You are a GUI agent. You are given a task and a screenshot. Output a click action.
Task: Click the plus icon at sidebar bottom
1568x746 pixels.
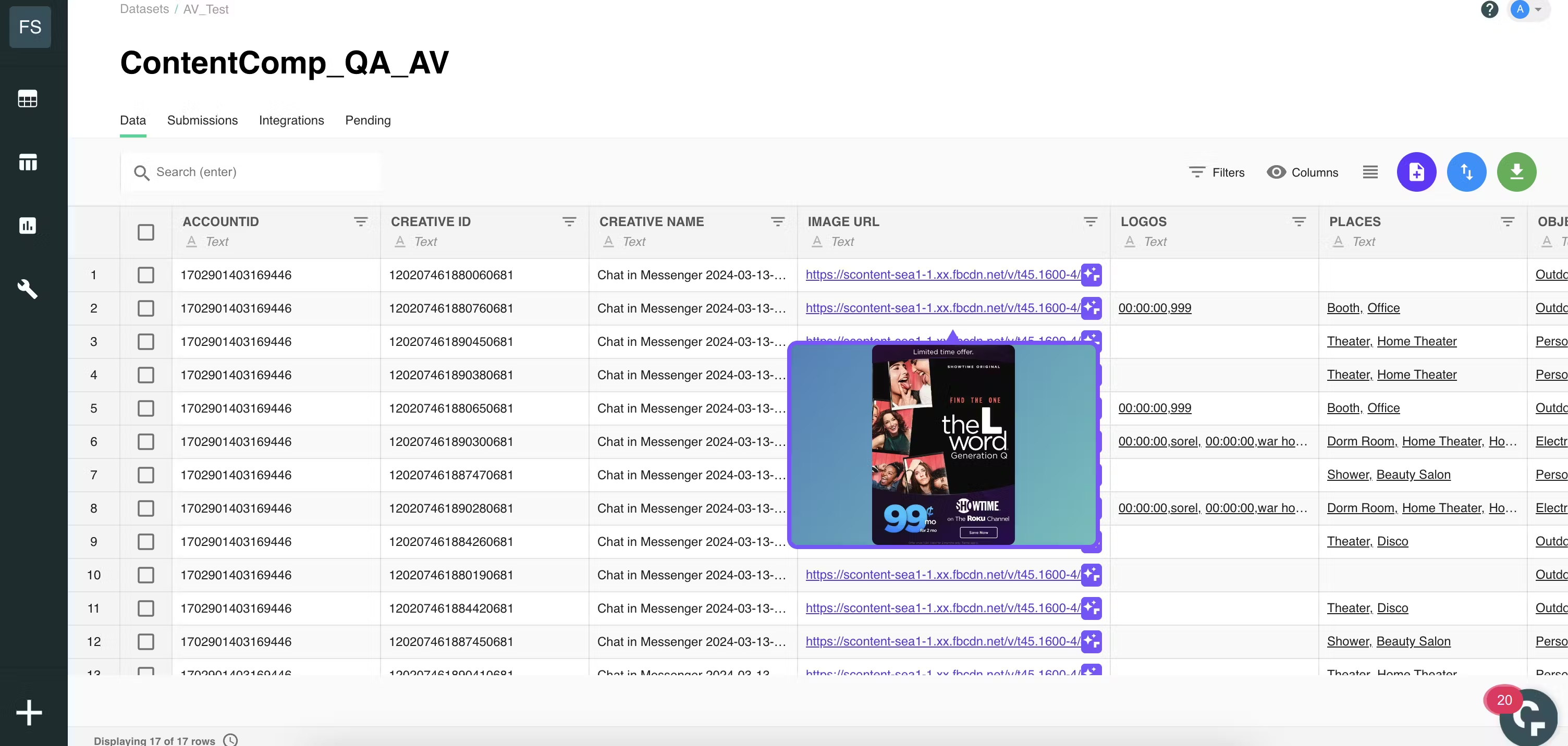pyautogui.click(x=29, y=713)
